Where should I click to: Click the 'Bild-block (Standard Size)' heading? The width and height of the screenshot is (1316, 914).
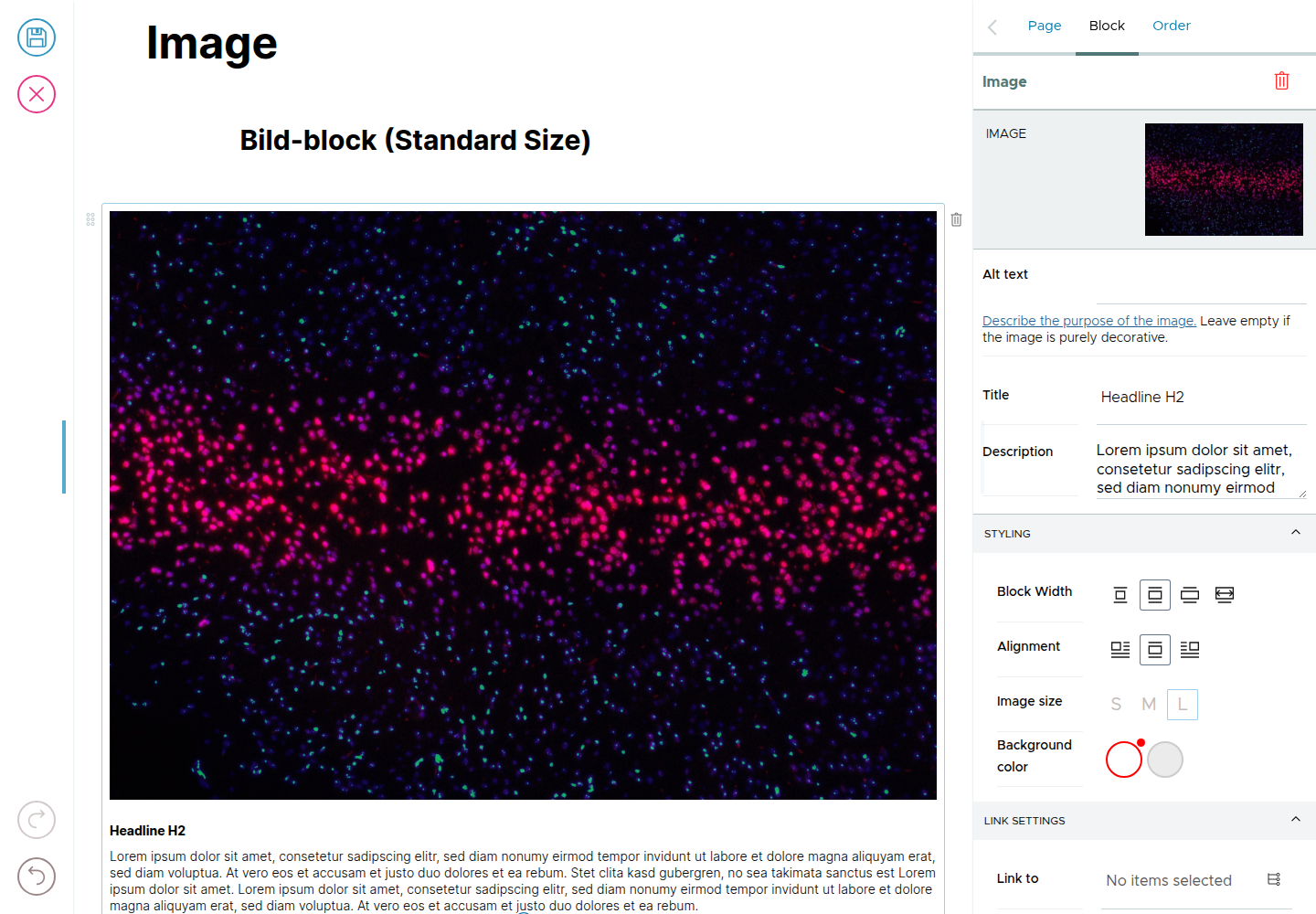pyautogui.click(x=416, y=140)
